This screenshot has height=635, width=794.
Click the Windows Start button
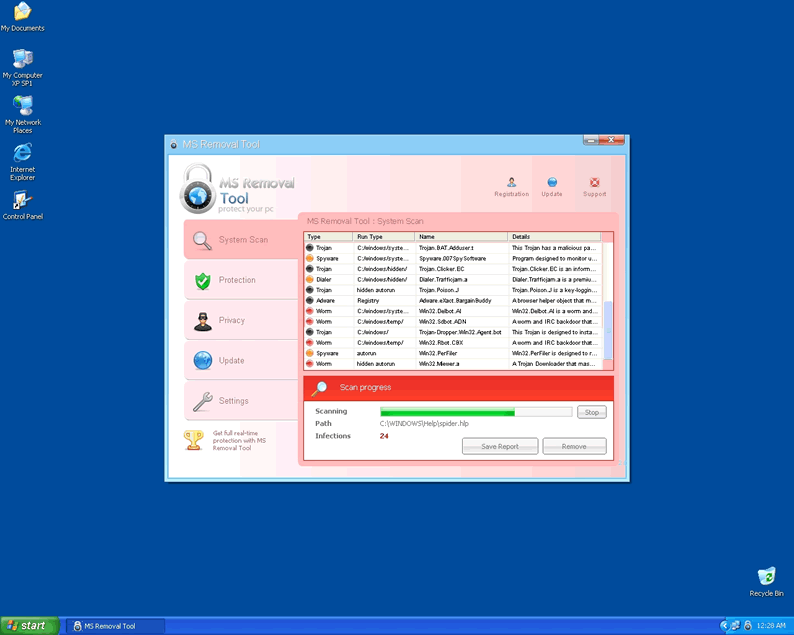point(27,626)
